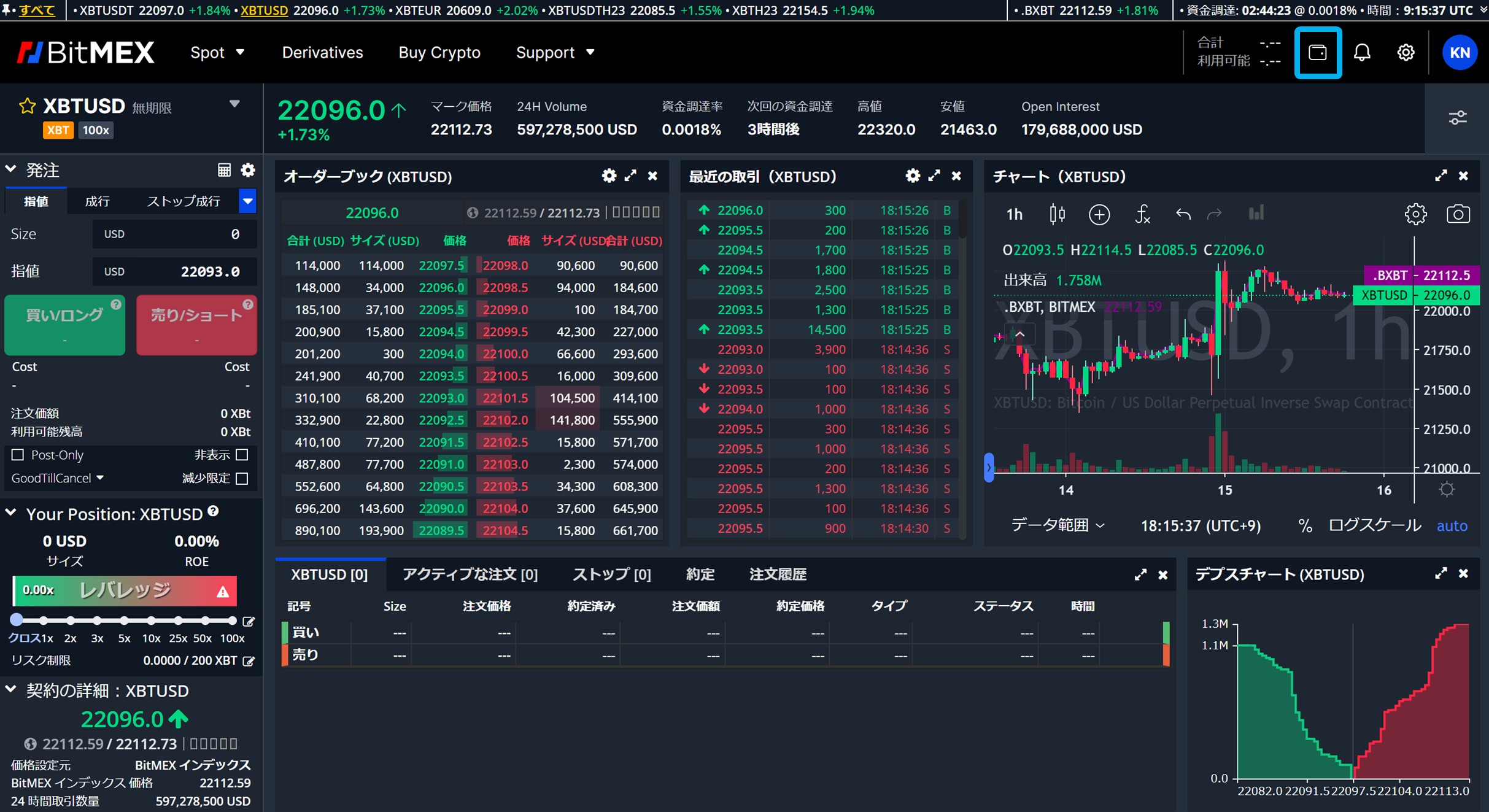This screenshot has width=1489, height=812.
Task: Expand the Chart panel fullscreen
Action: tap(1441, 176)
